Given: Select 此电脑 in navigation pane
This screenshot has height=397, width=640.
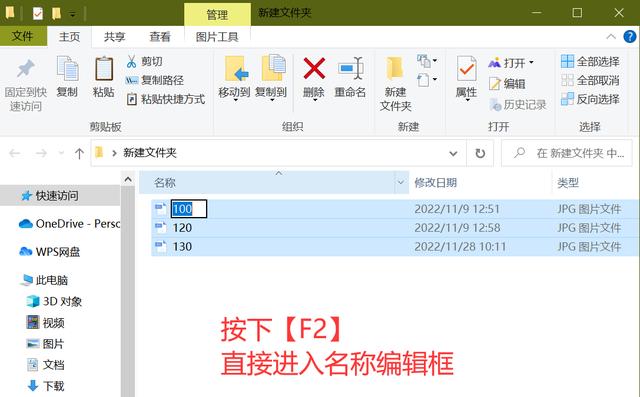Looking at the screenshot, I should pos(44,280).
